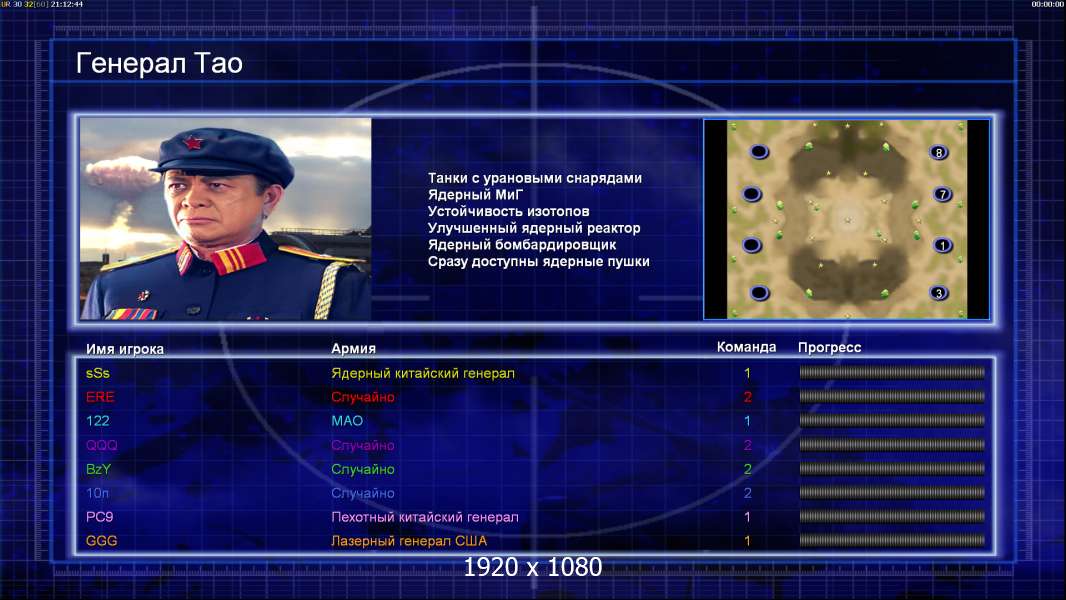This screenshot has height=600, width=1066.
Task: Click bonus 'Устойчивость изотопов'
Action: [x=509, y=211]
